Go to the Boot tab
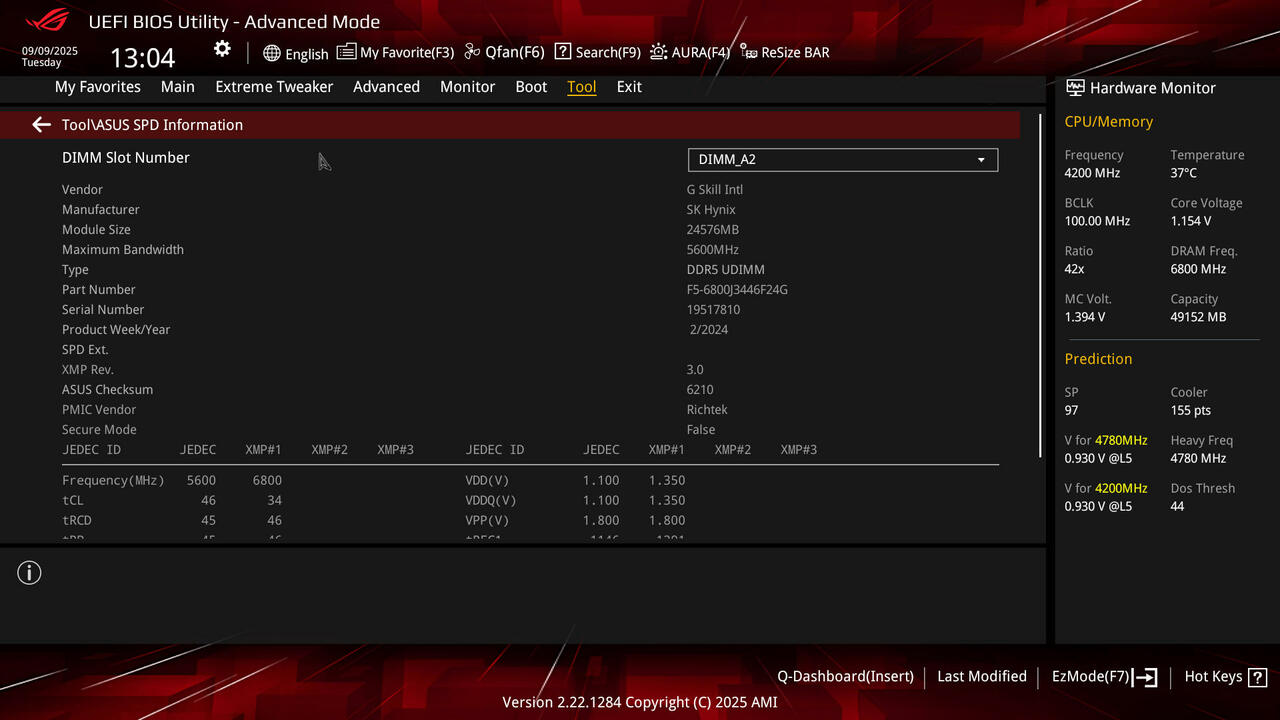Screen dimensions: 1280x720 pyautogui.click(x=531, y=87)
